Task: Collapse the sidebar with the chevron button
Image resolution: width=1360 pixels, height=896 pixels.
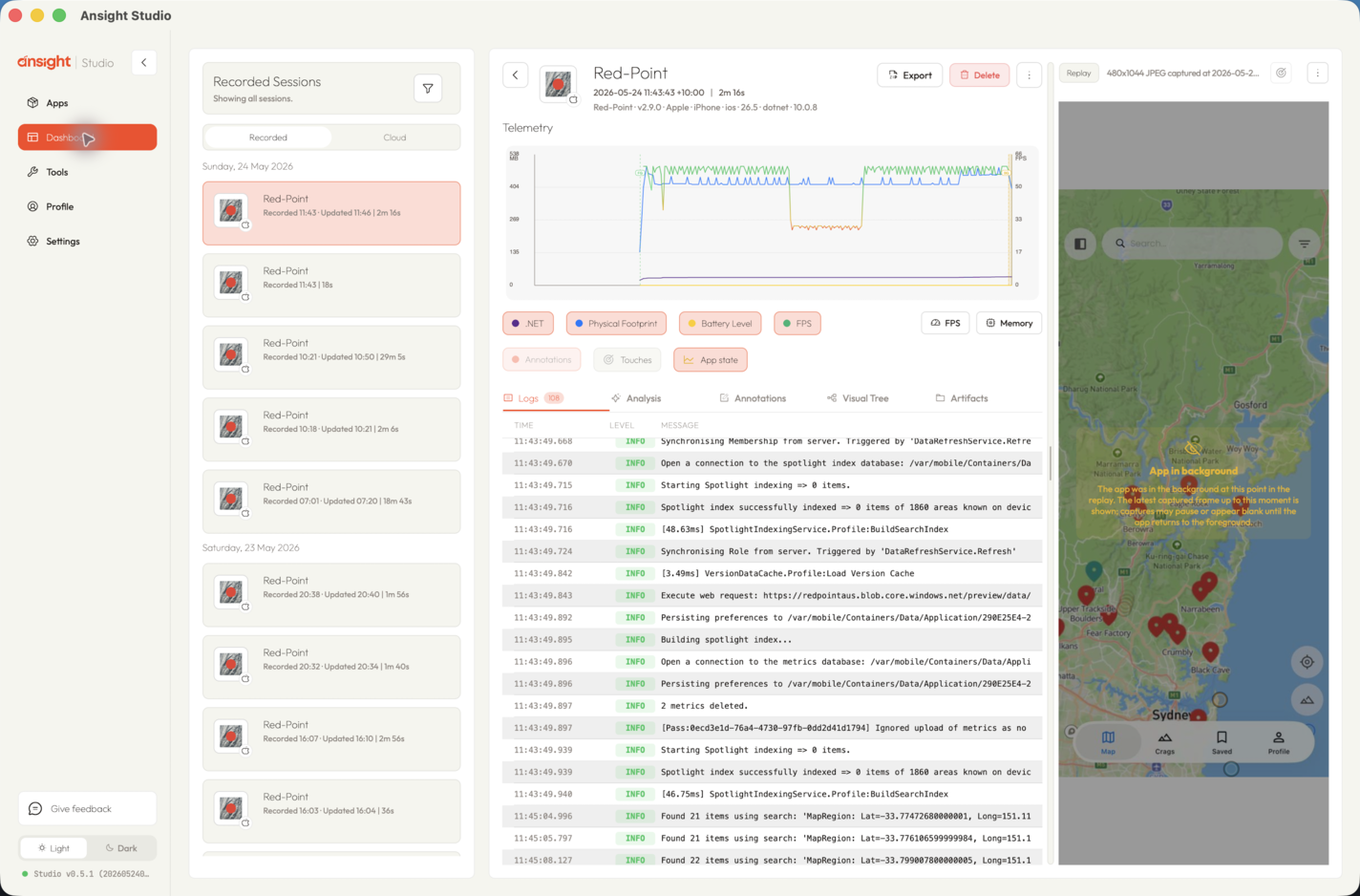Action: click(144, 63)
